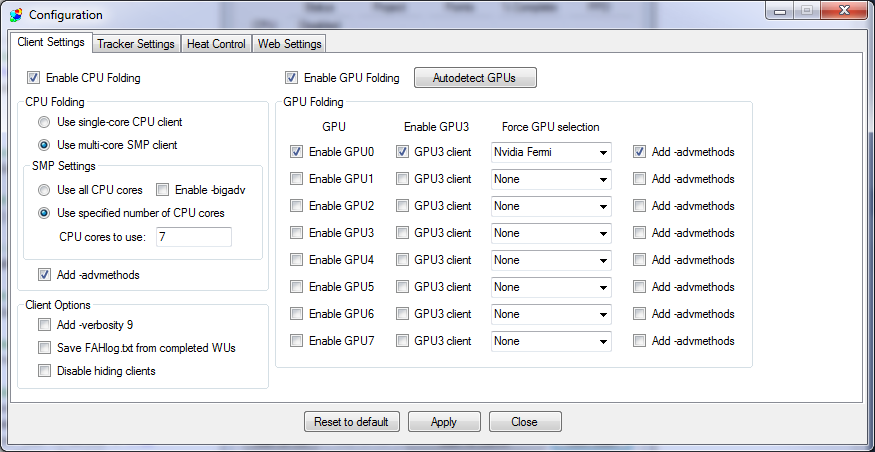875x452 pixels.
Task: Check Enable GPU6
Action: point(297,314)
